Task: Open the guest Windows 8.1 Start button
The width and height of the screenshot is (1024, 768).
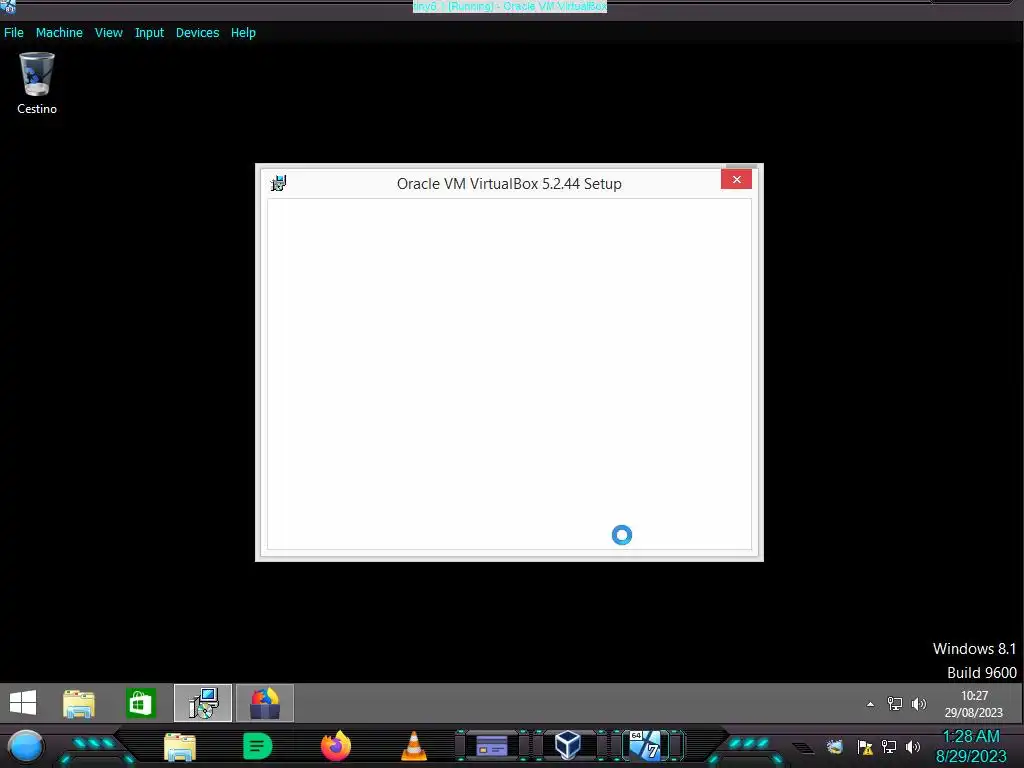Action: (23, 703)
